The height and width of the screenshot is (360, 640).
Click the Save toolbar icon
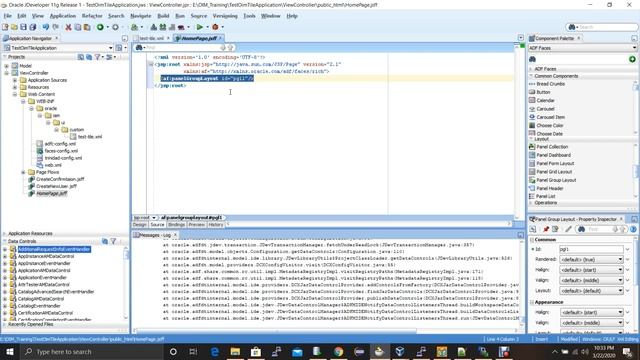(x=23, y=27)
